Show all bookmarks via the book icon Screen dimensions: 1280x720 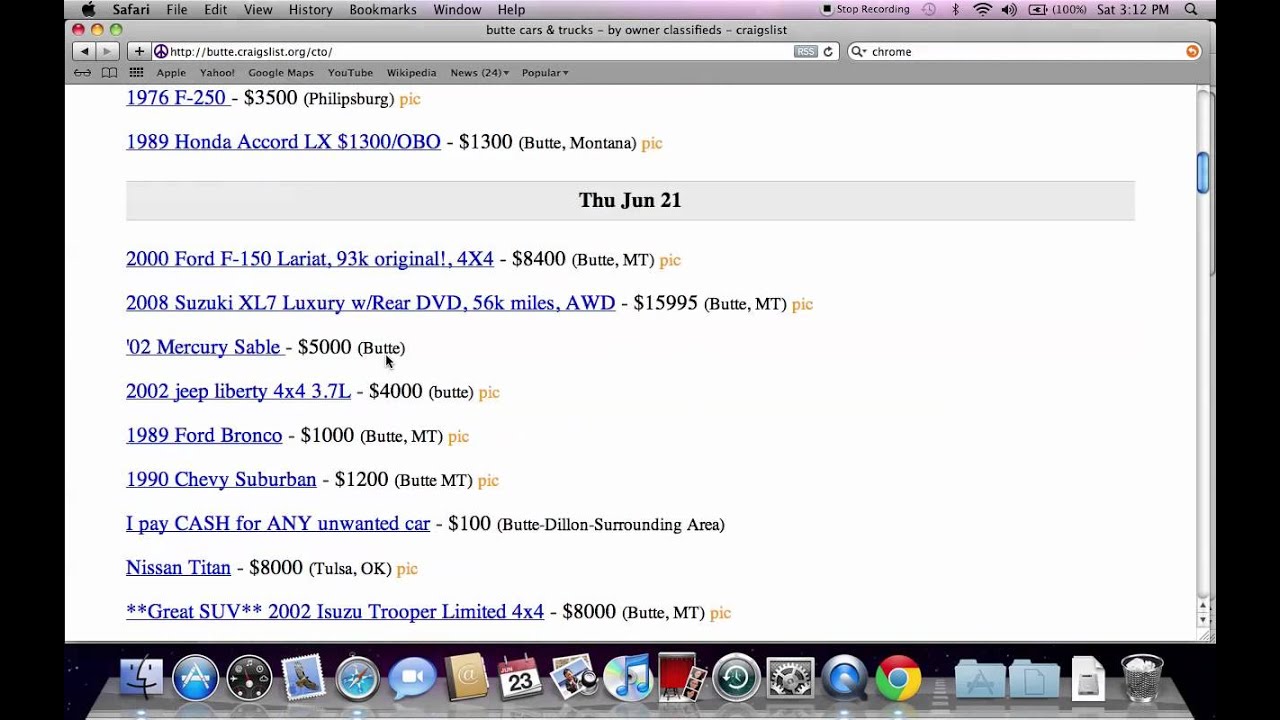tap(110, 72)
